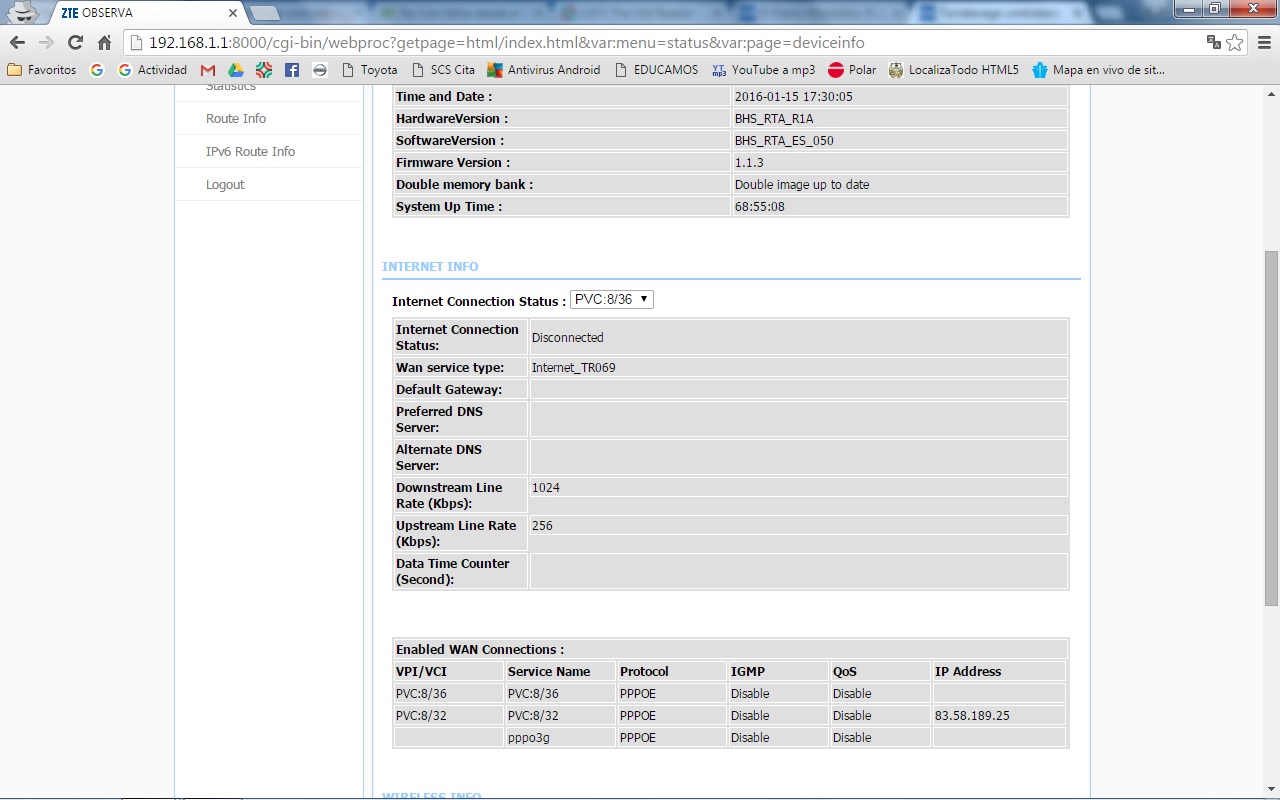Open the Toyota bookmark
Screen dimensions: 1280x800
(x=369, y=70)
